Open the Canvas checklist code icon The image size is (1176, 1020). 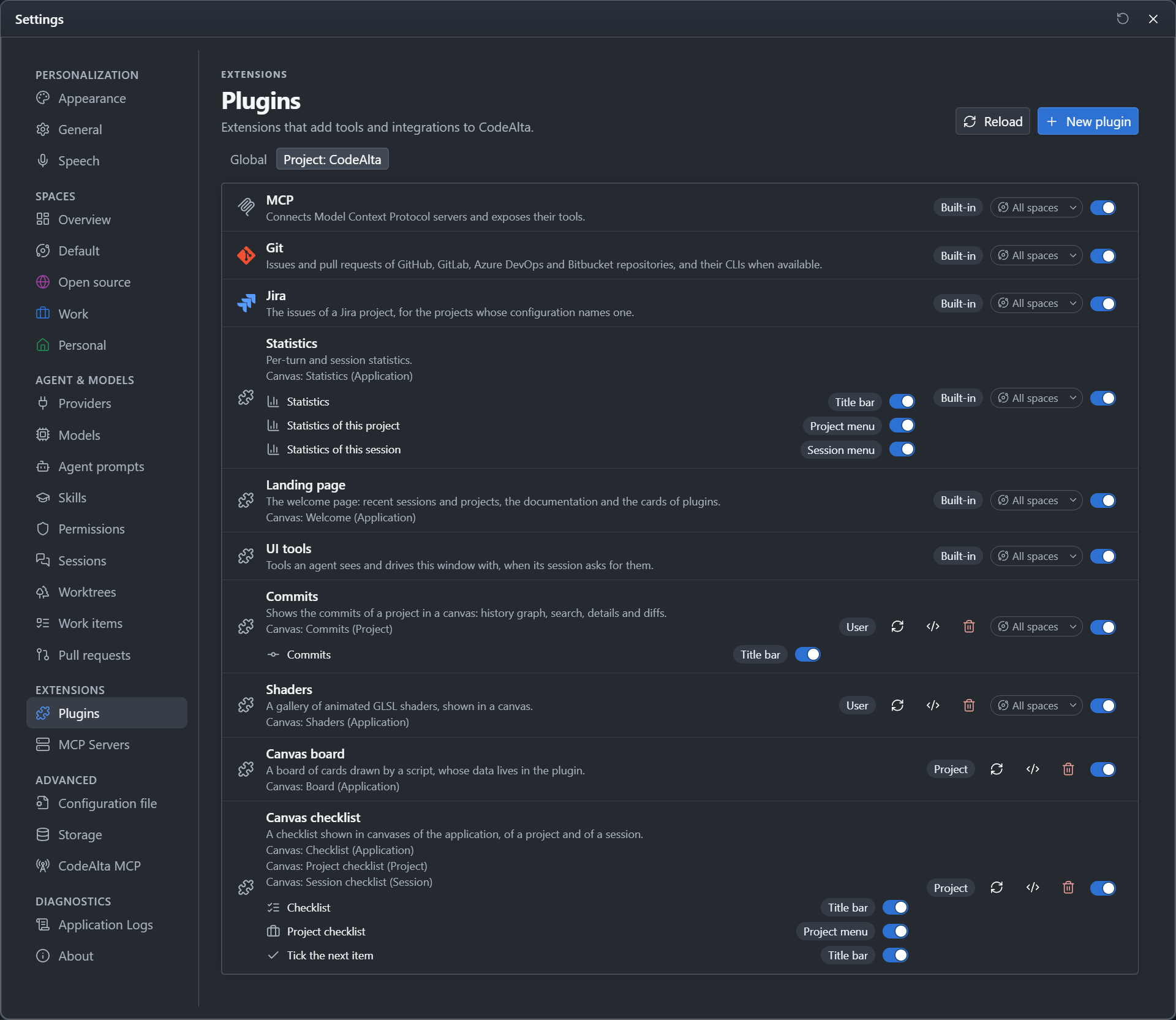tap(1033, 888)
